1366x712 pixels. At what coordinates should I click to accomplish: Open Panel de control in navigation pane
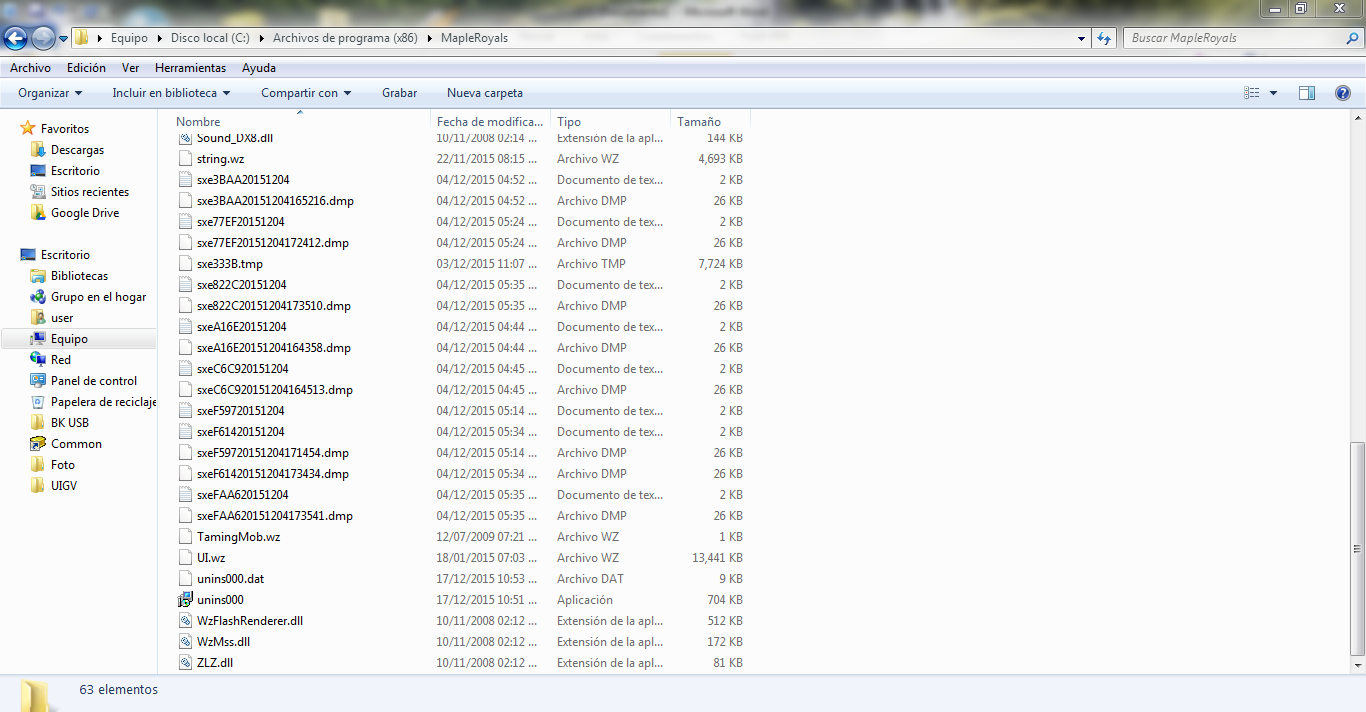click(x=94, y=381)
